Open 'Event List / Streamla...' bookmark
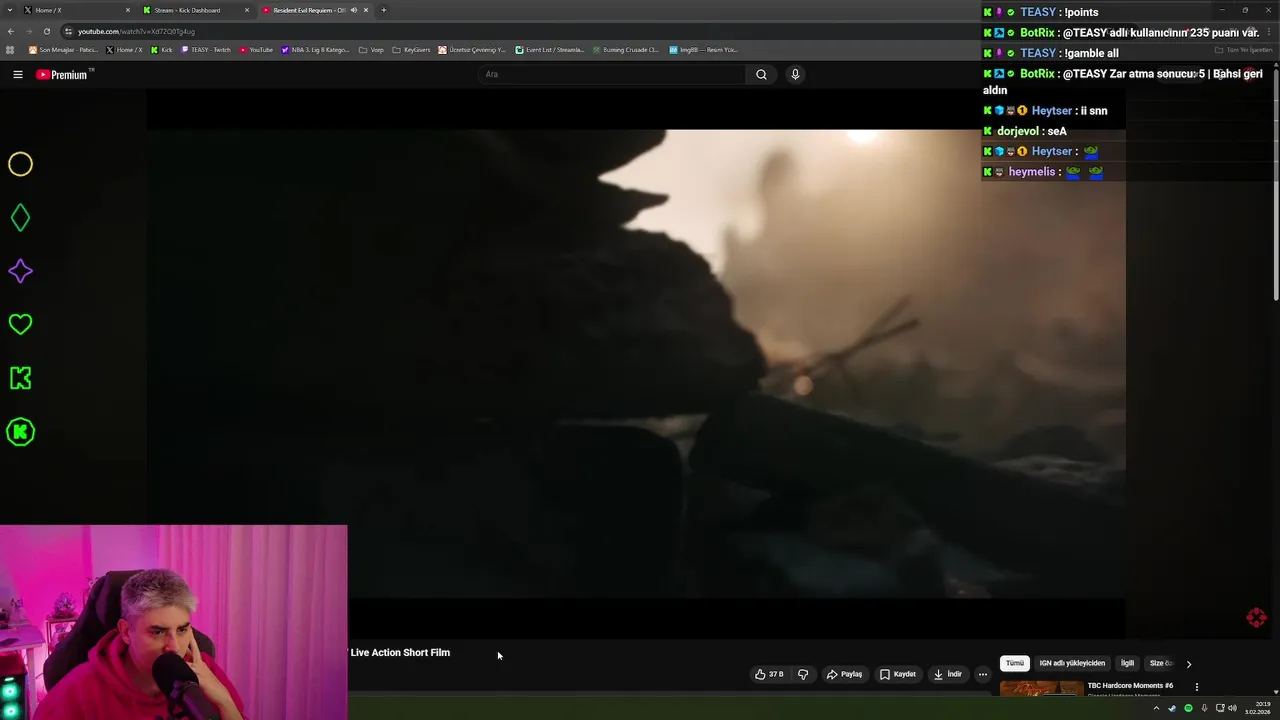Screen dimensions: 1280x720 (x=550, y=50)
